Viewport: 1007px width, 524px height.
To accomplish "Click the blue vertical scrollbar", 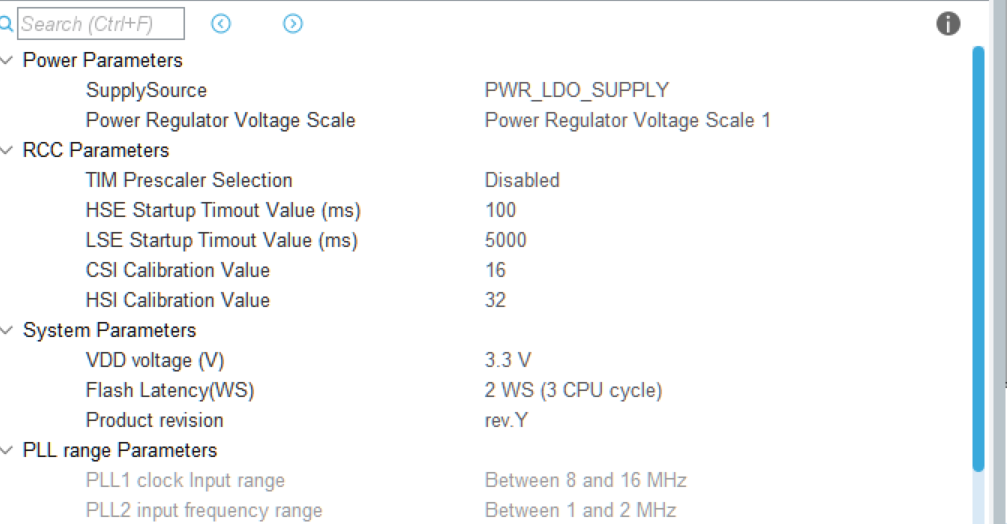I will (979, 259).
